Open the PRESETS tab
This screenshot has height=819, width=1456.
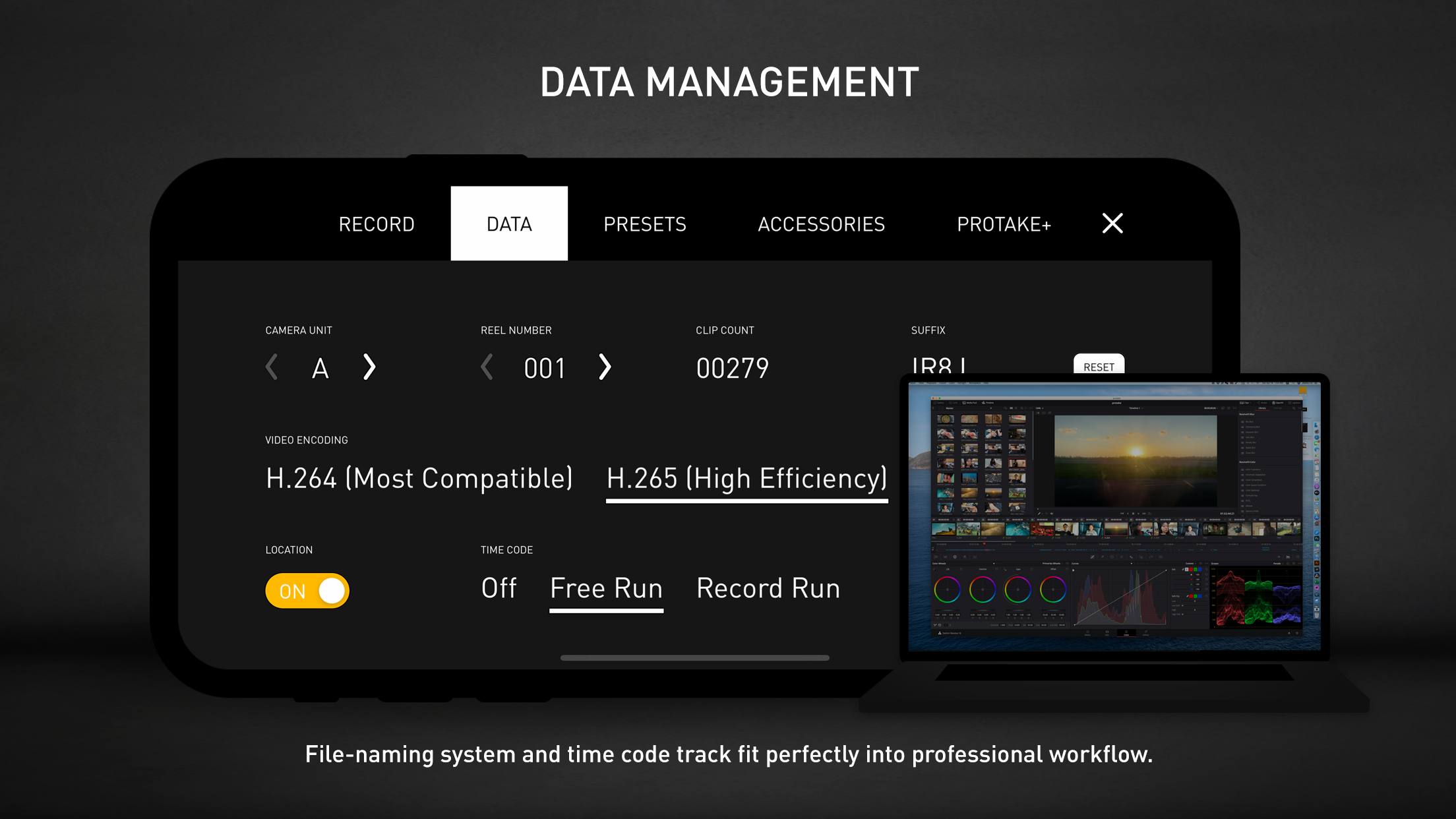click(645, 224)
